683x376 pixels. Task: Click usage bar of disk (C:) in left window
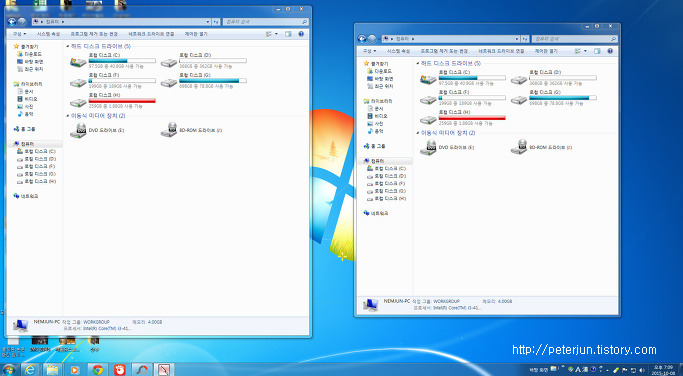coord(122,61)
